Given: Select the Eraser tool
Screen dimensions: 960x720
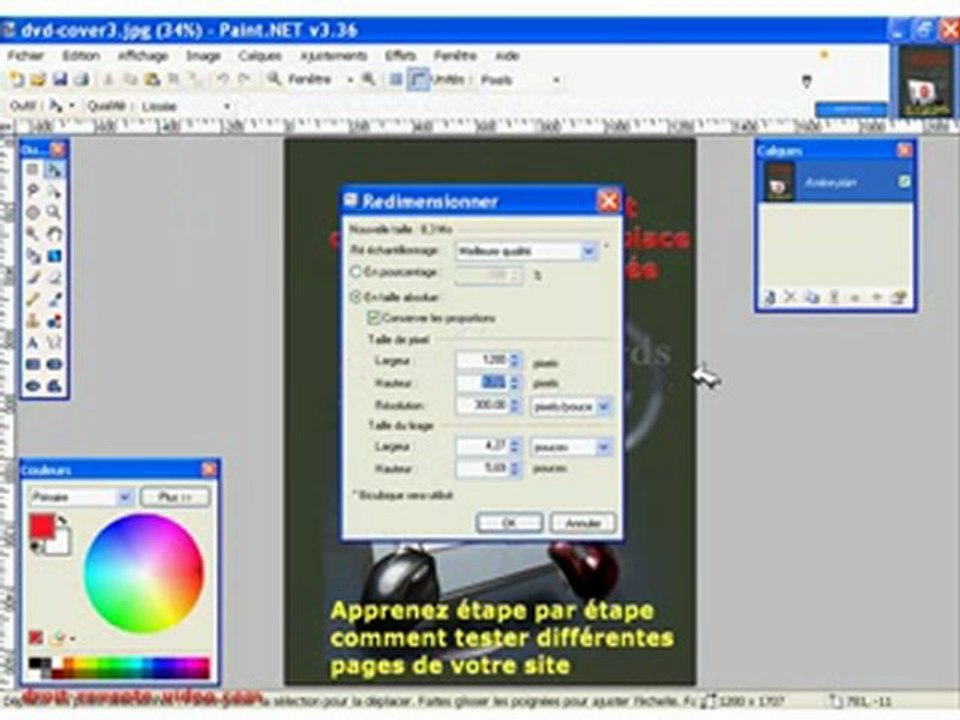Looking at the screenshot, I should [54, 278].
